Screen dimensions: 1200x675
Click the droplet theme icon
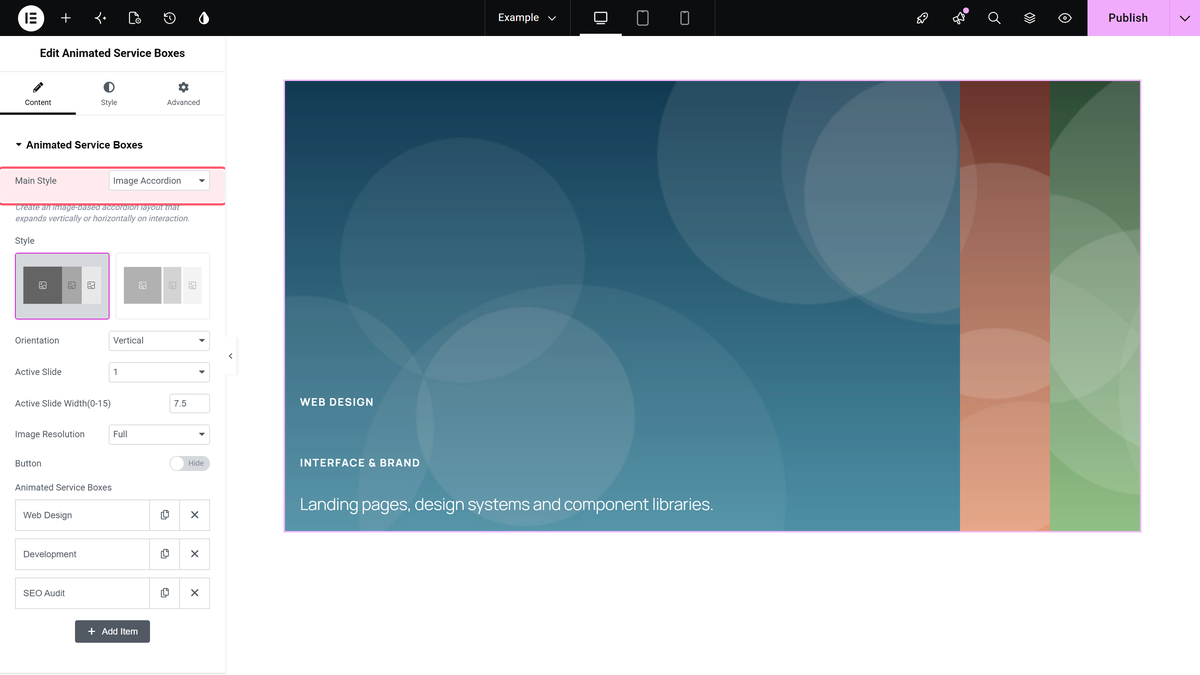click(204, 18)
